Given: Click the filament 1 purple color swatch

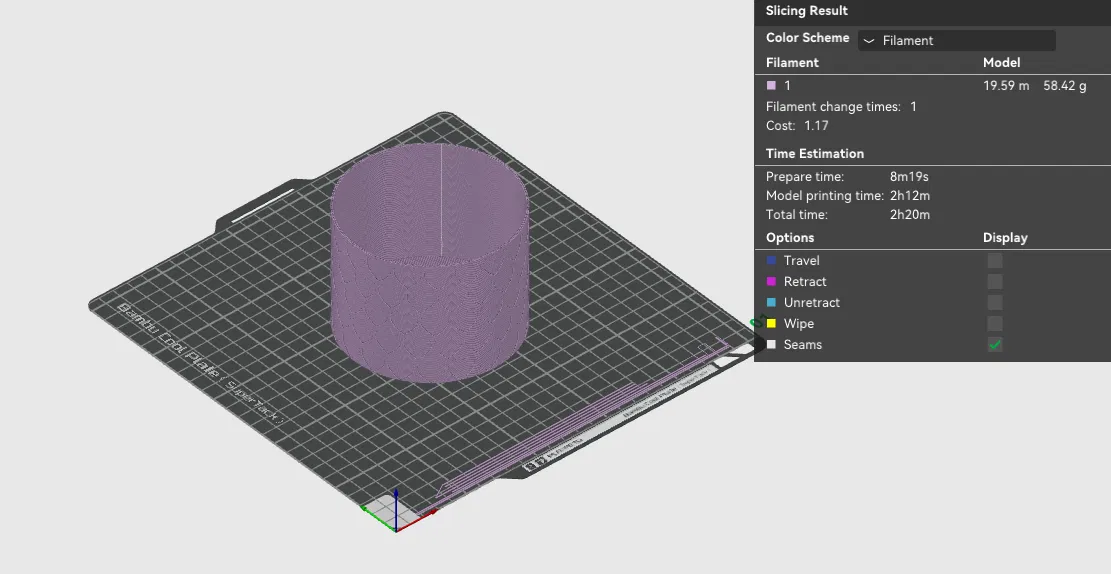Looking at the screenshot, I should pos(771,85).
